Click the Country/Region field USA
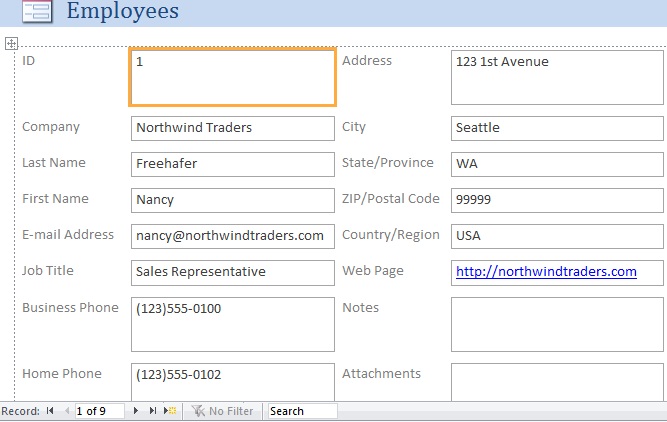This screenshot has height=422, width=667. tap(557, 236)
